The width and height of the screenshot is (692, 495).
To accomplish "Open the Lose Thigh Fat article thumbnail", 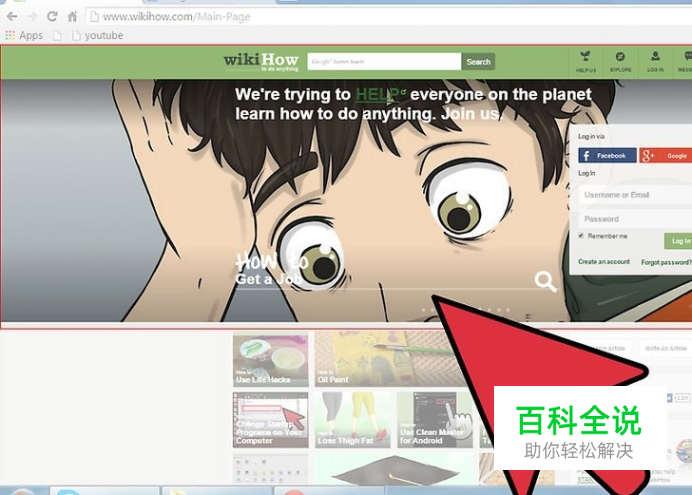I will (353, 420).
